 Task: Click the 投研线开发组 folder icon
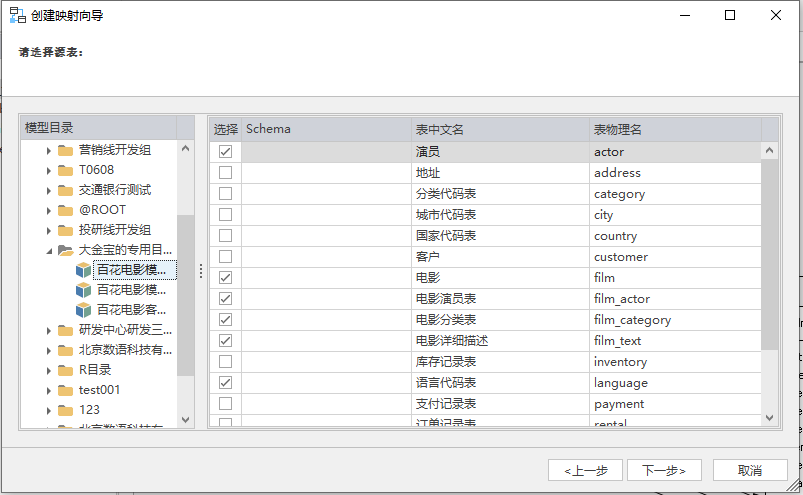[66, 230]
